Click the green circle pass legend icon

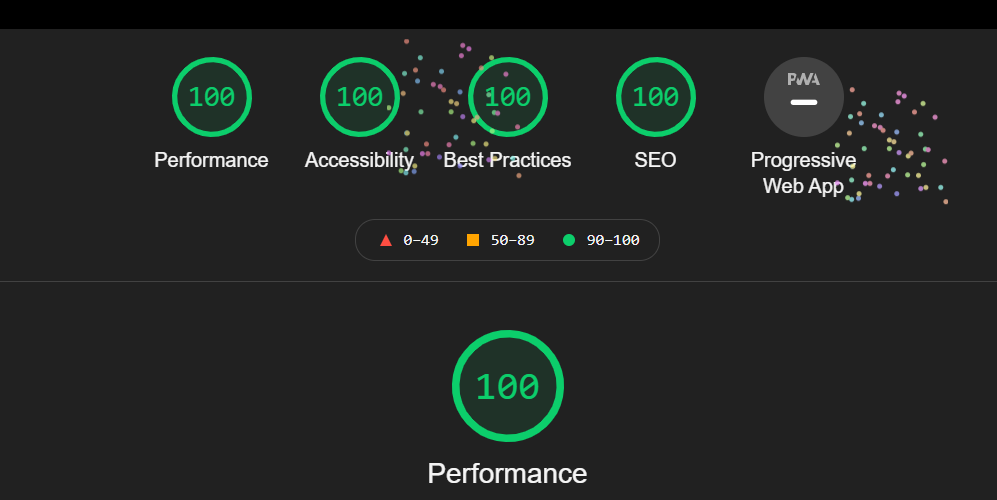point(569,240)
